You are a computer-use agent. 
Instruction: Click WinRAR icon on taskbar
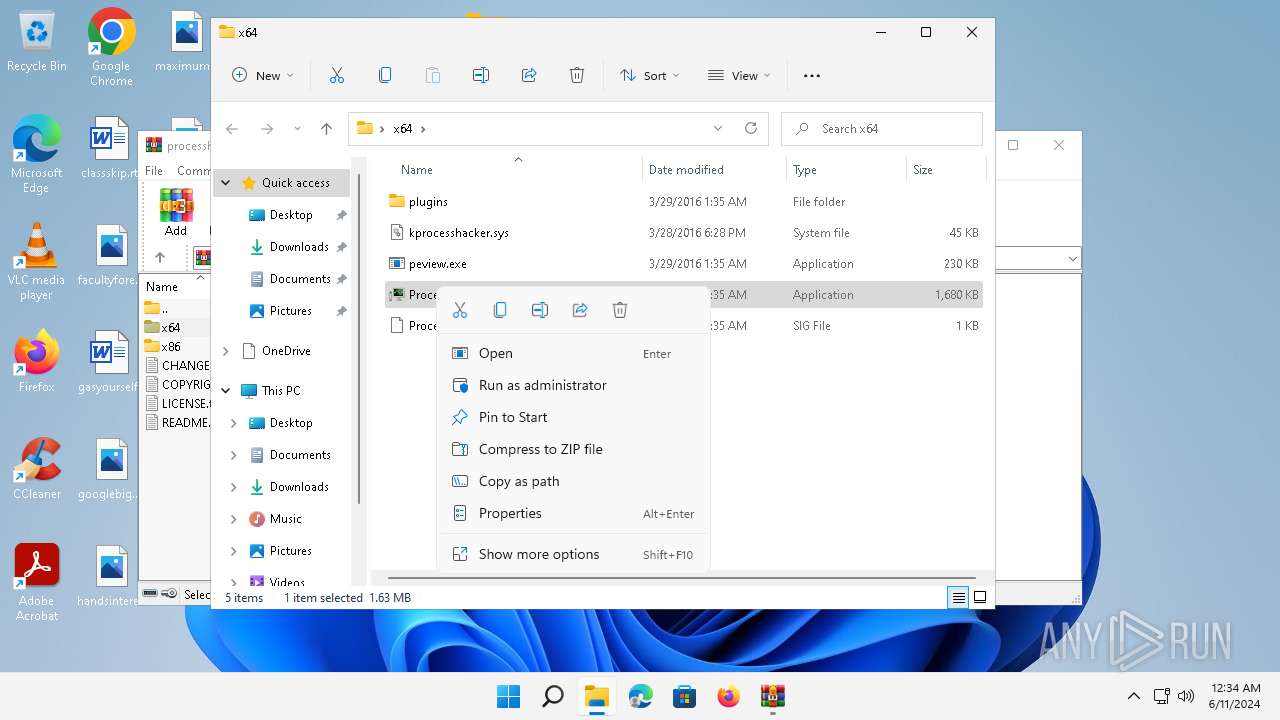(x=772, y=696)
